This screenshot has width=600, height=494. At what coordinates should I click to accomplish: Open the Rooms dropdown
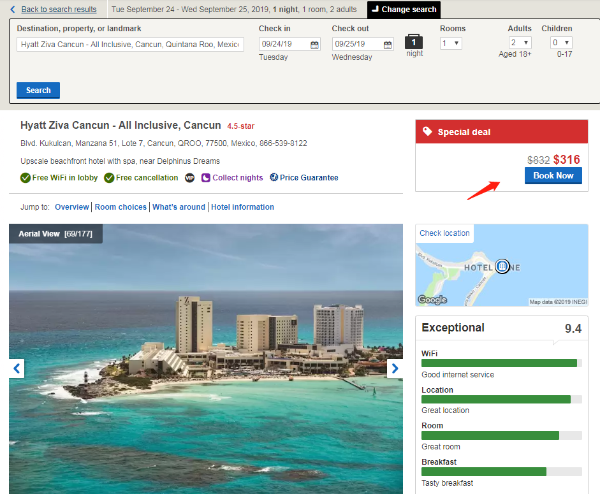coord(451,43)
